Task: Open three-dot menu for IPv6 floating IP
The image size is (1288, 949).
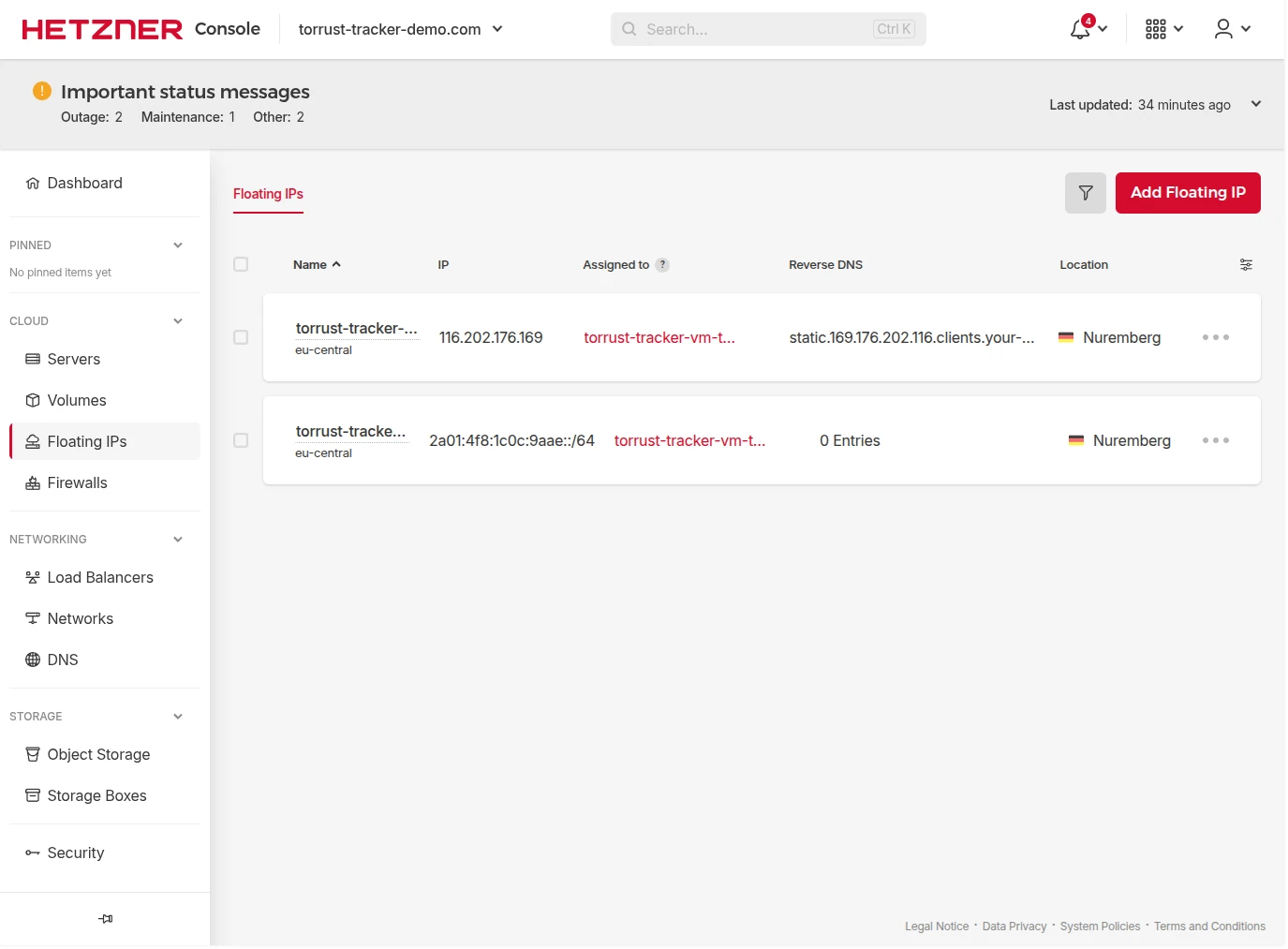Action: tap(1215, 440)
